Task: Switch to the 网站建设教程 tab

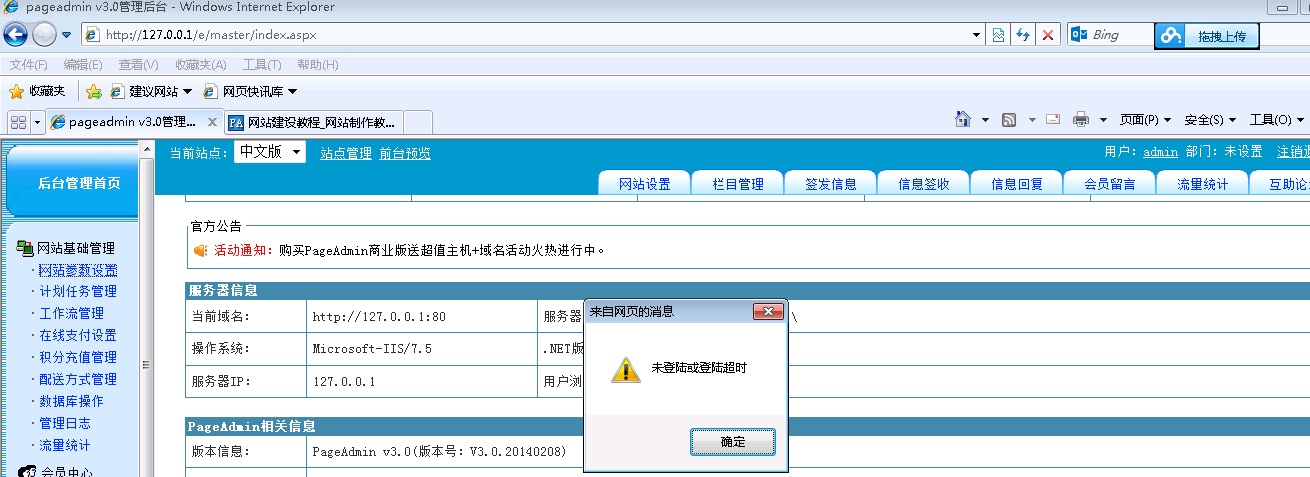Action: (312, 123)
